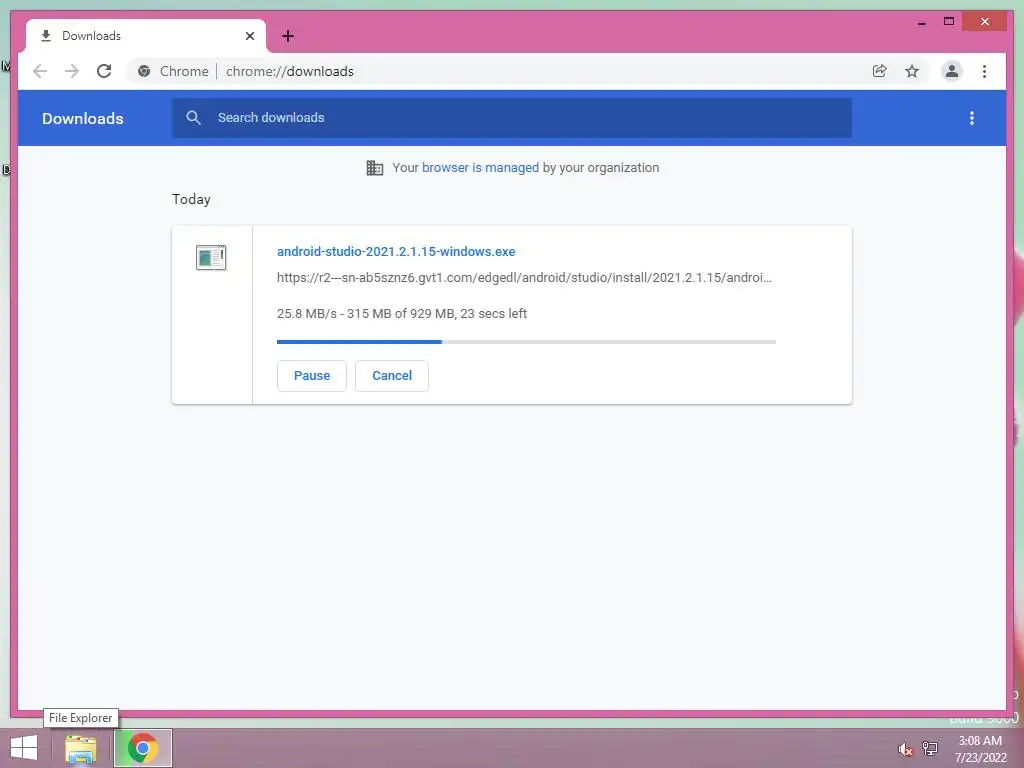Open the Windows Start button

coord(24,748)
